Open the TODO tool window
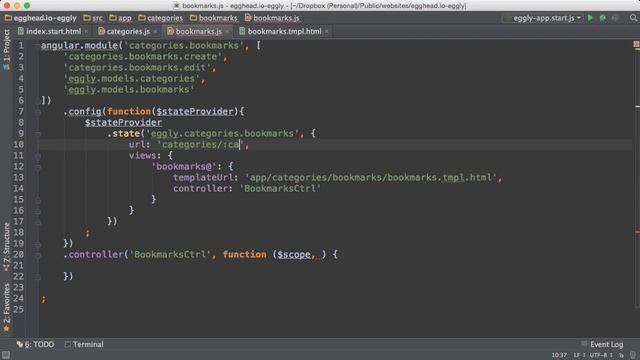 point(36,344)
